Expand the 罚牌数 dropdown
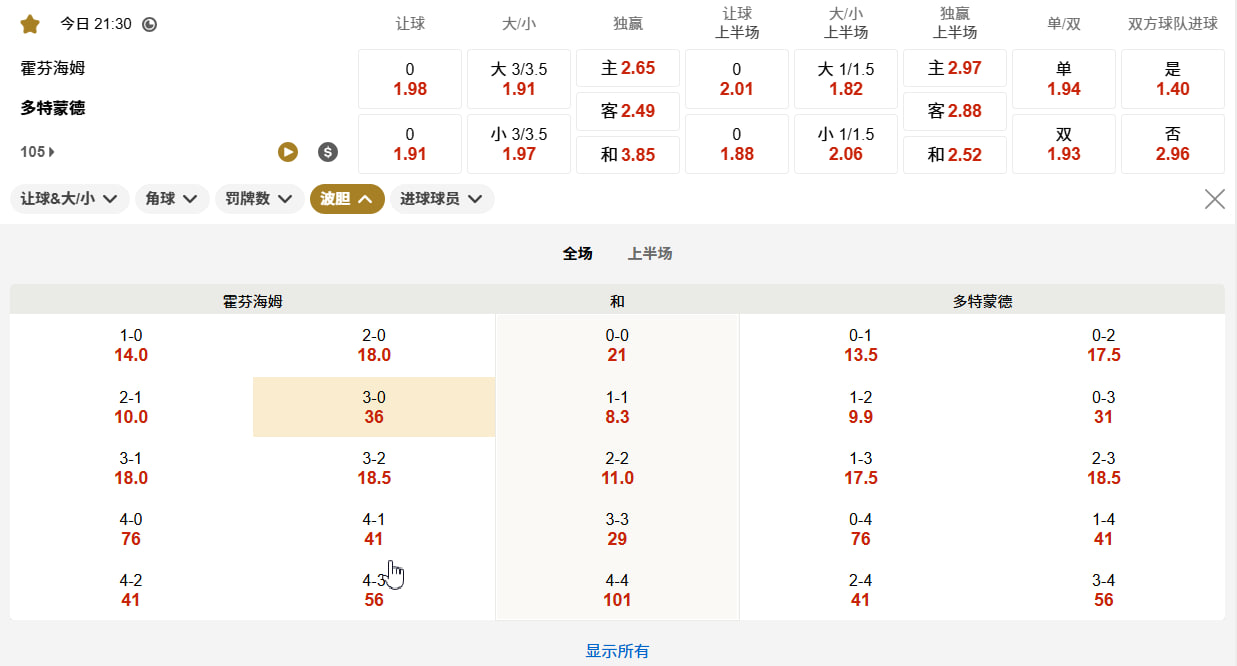The width and height of the screenshot is (1237, 666). click(x=260, y=199)
